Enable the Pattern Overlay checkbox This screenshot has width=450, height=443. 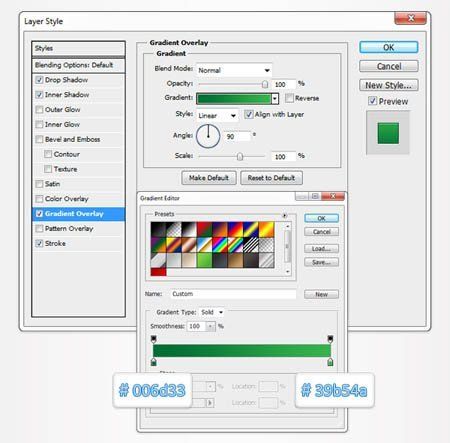(x=39, y=229)
